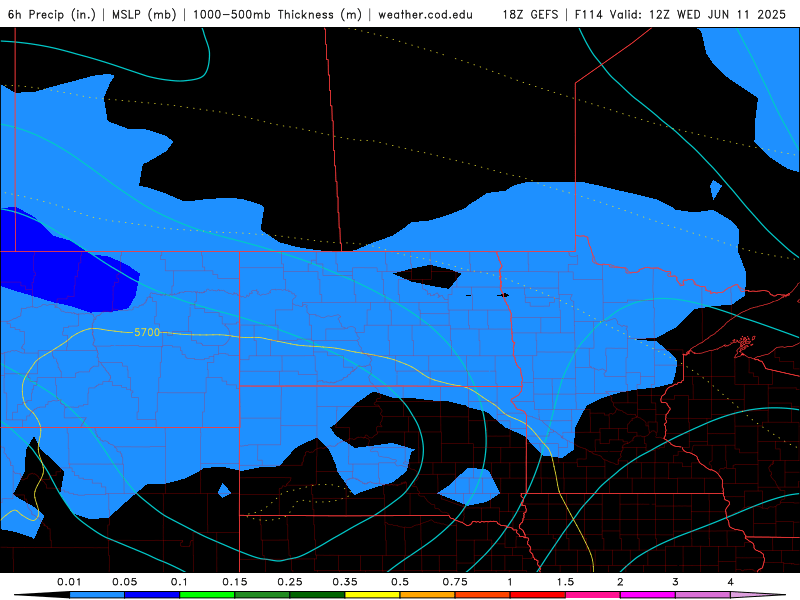Click the medium green 0.15–0.25 legend swatch

coord(262,595)
